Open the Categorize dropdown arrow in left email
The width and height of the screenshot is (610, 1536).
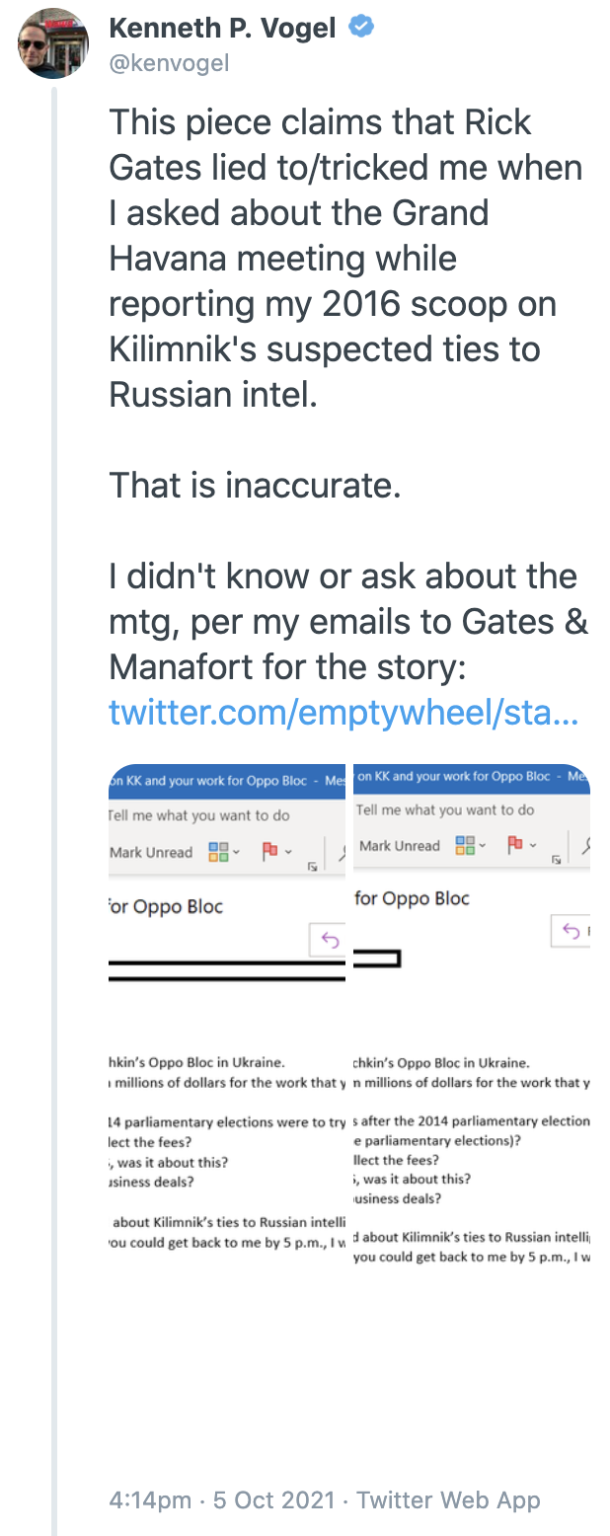tap(236, 852)
